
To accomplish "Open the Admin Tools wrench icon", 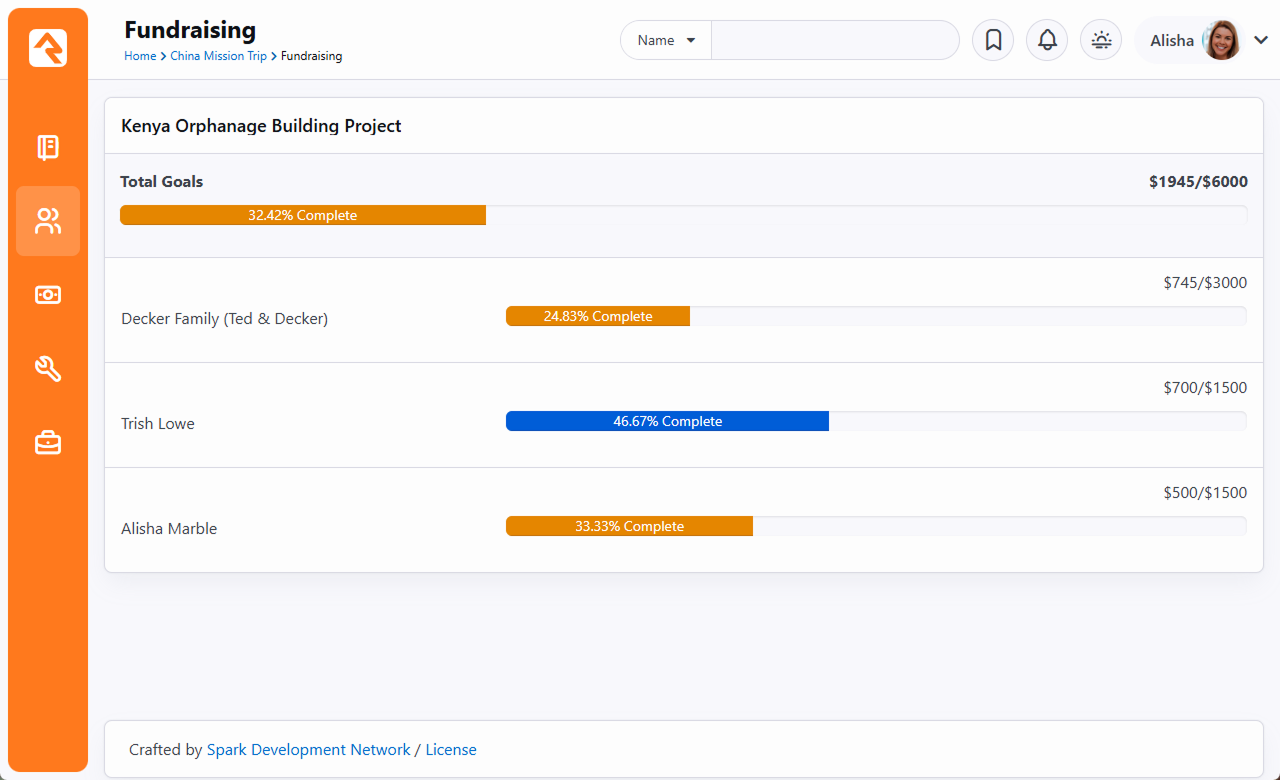I will (x=48, y=369).
